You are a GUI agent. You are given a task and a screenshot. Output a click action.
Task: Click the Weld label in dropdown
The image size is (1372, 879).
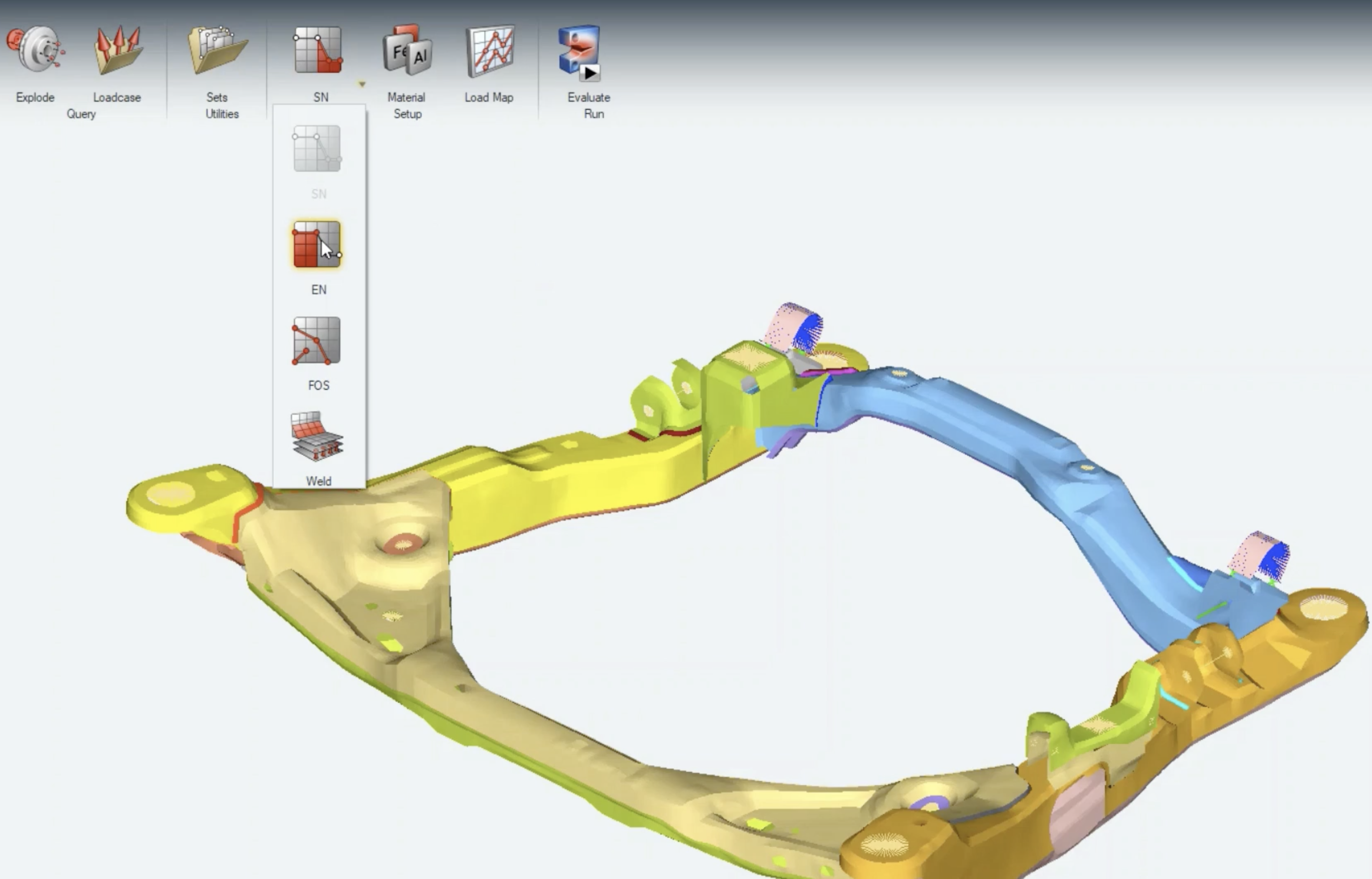click(x=319, y=481)
